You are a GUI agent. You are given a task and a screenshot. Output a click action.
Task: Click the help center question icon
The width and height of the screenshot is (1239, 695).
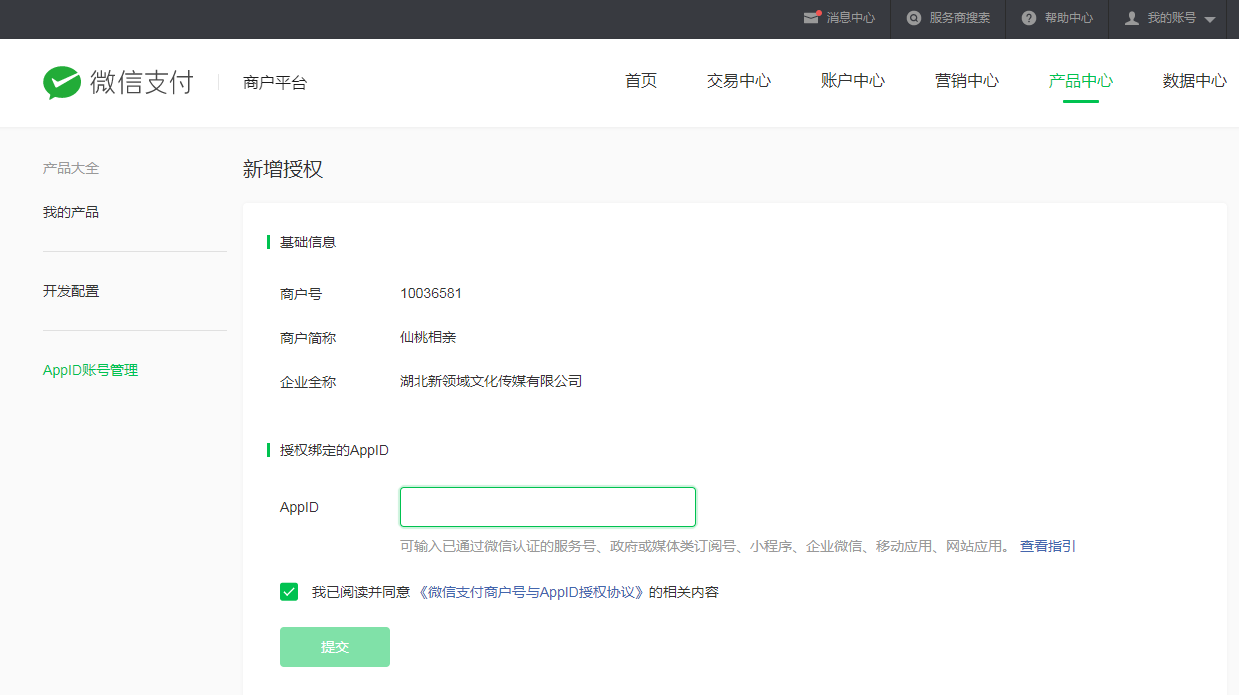1029,18
